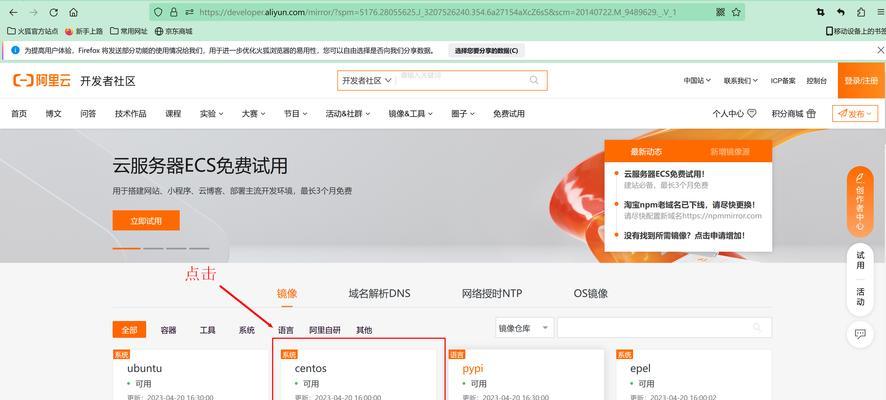Expand the 联系我们 dropdown
This screenshot has width=886, height=400.
pyautogui.click(x=741, y=81)
